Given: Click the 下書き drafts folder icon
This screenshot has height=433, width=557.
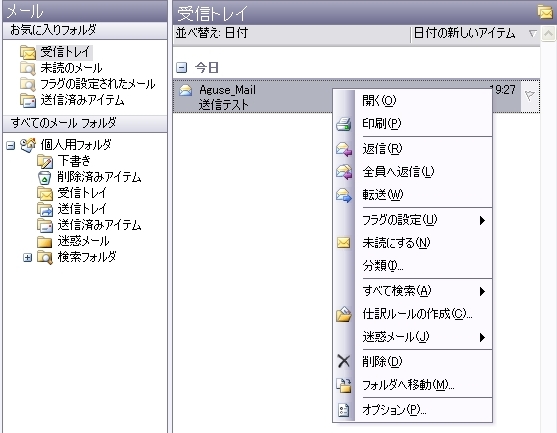Looking at the screenshot, I should [x=45, y=161].
